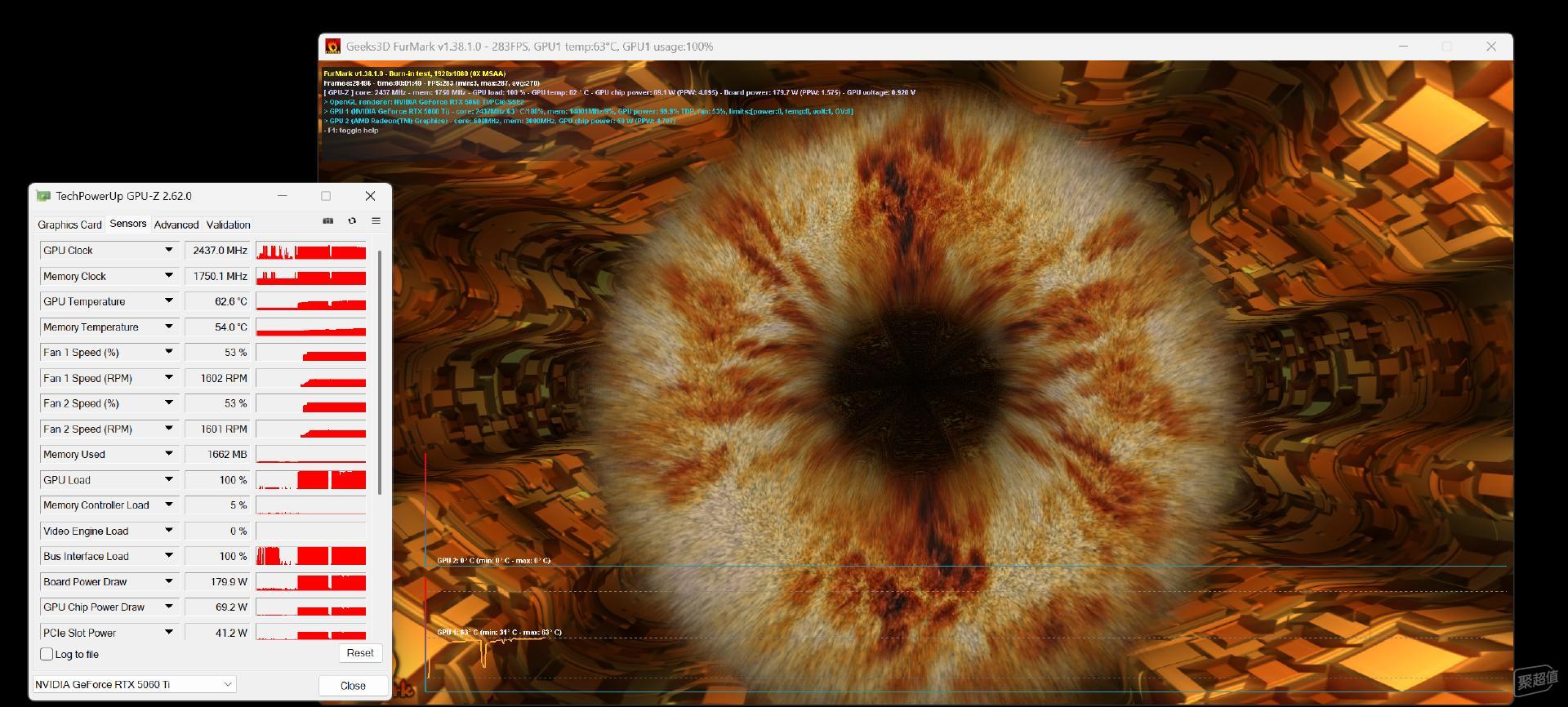Open the PCIe Slot Power dropdown
The height and width of the screenshot is (707, 1568).
coord(169,633)
